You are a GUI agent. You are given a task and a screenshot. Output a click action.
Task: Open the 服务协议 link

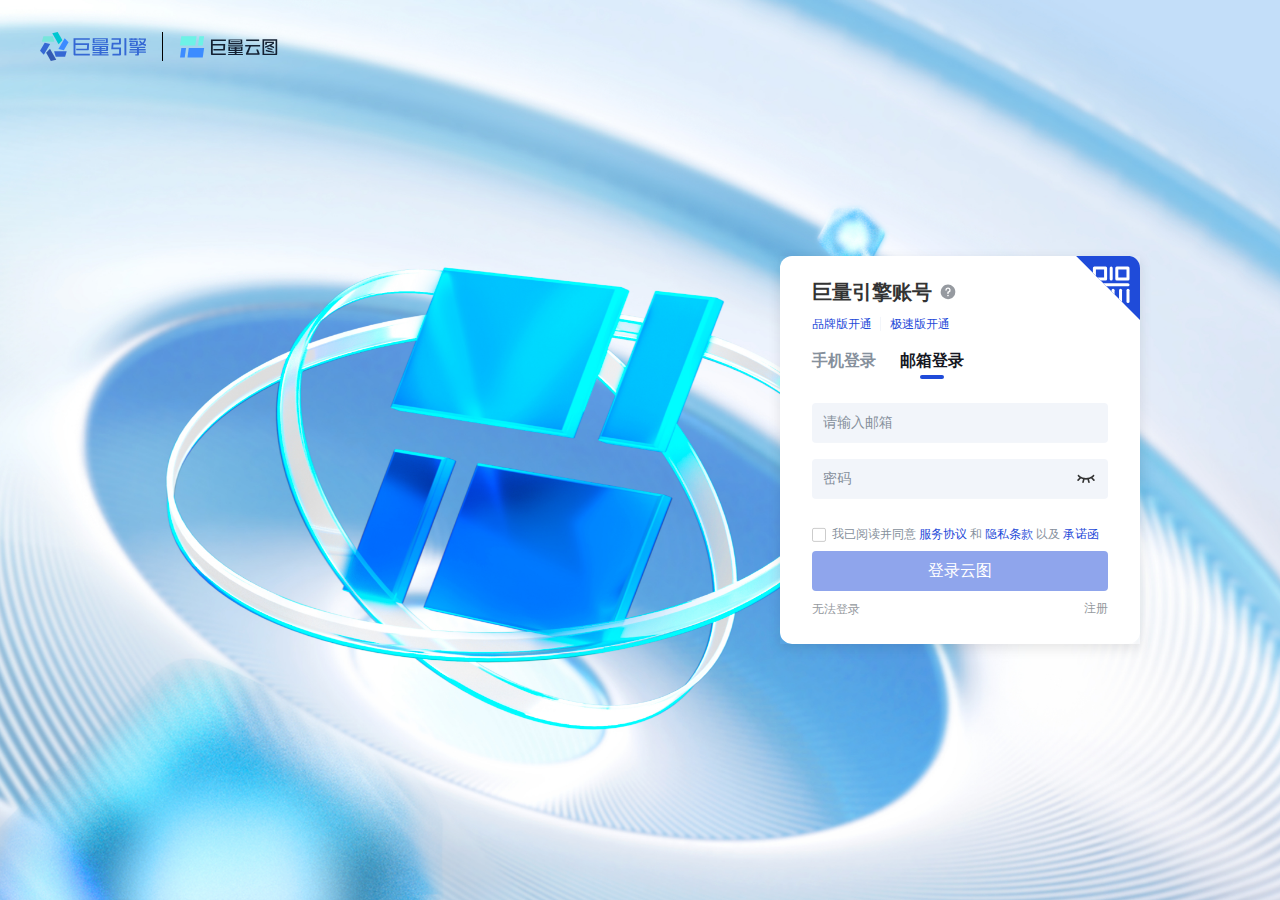(943, 534)
